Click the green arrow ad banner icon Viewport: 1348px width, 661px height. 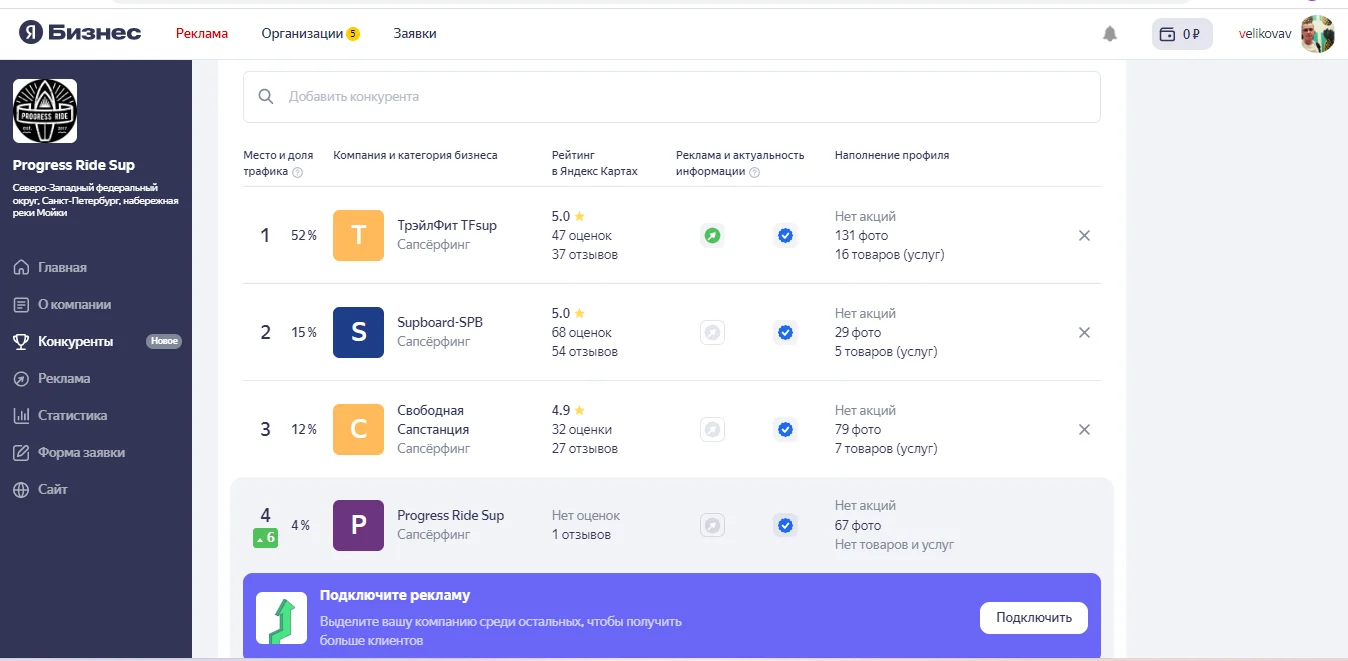point(281,618)
